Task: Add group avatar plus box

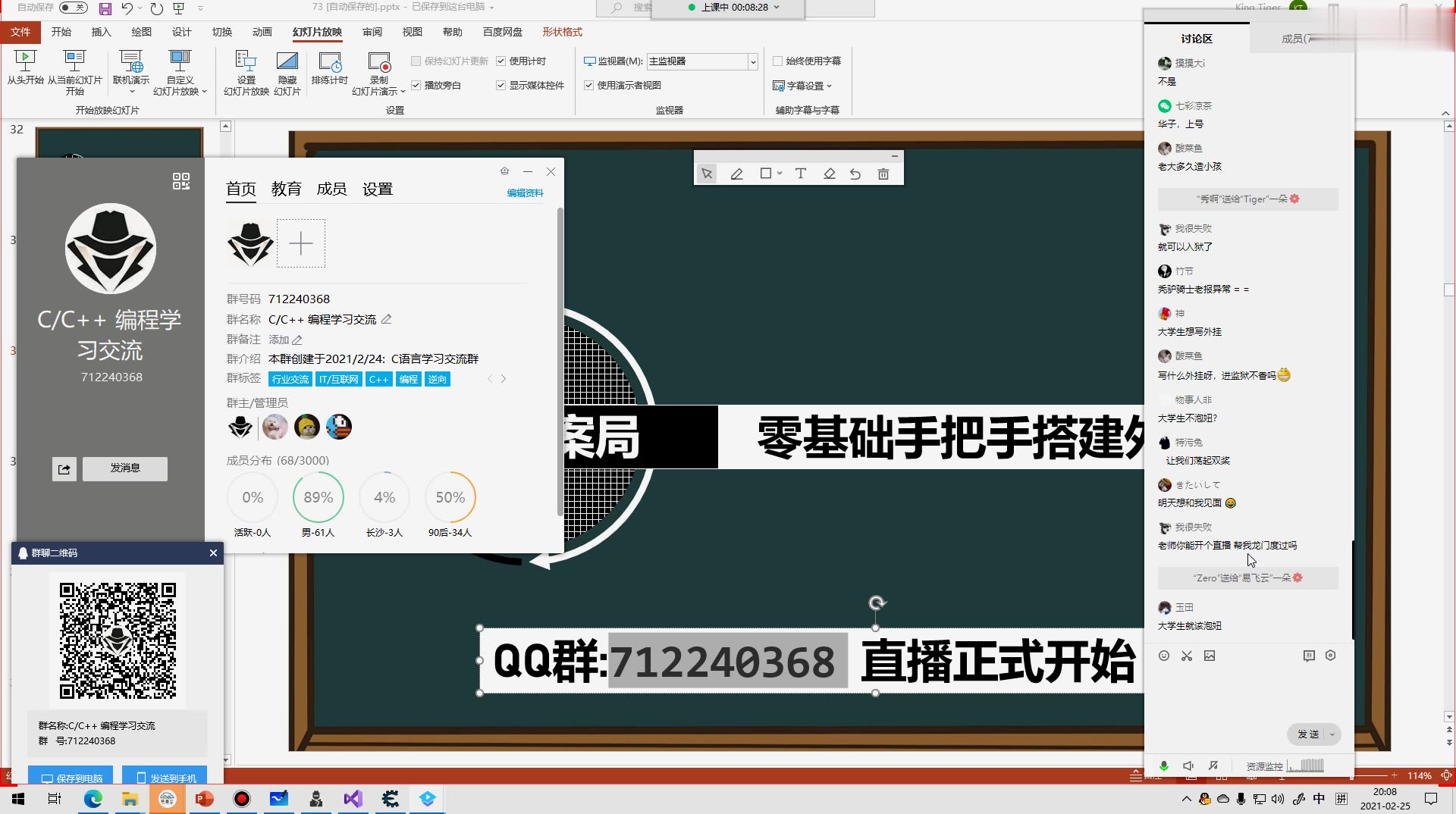Action: [301, 243]
